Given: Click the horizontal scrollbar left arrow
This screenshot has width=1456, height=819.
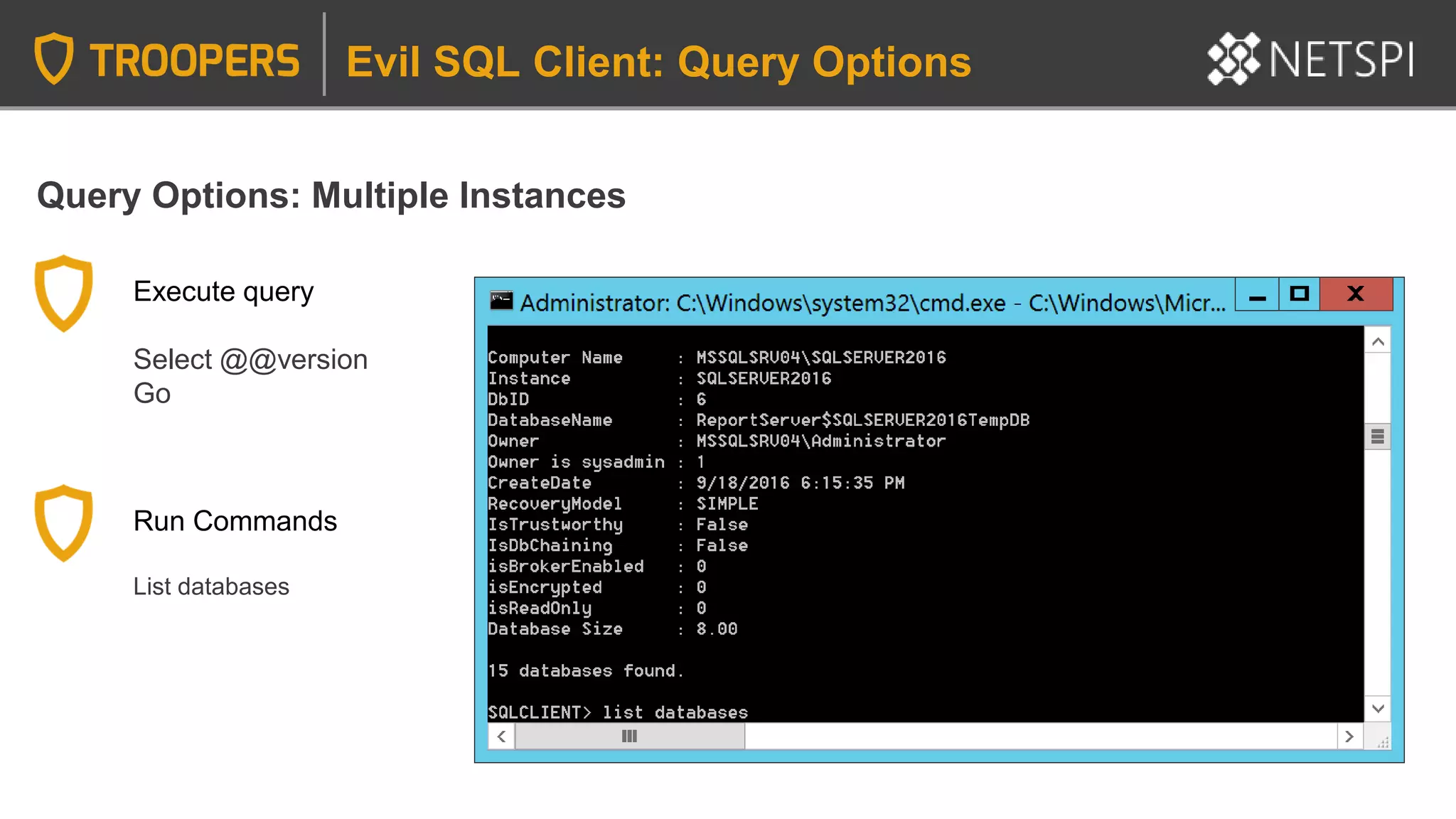Looking at the screenshot, I should click(501, 737).
